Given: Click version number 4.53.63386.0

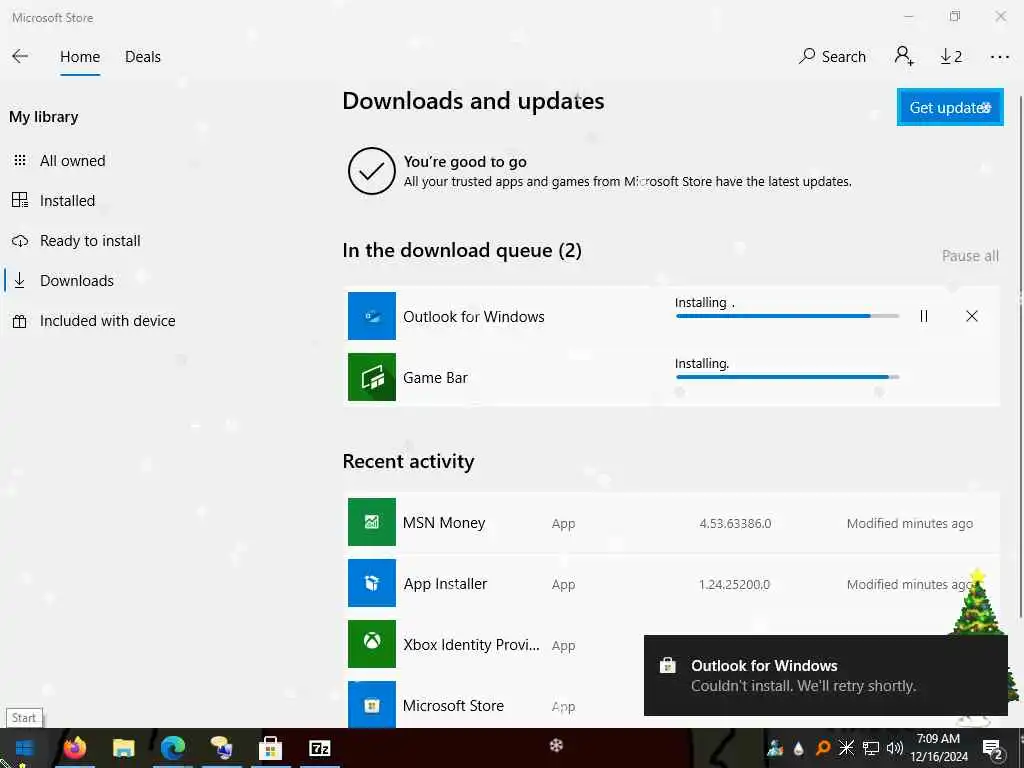Looking at the screenshot, I should pyautogui.click(x=735, y=523).
